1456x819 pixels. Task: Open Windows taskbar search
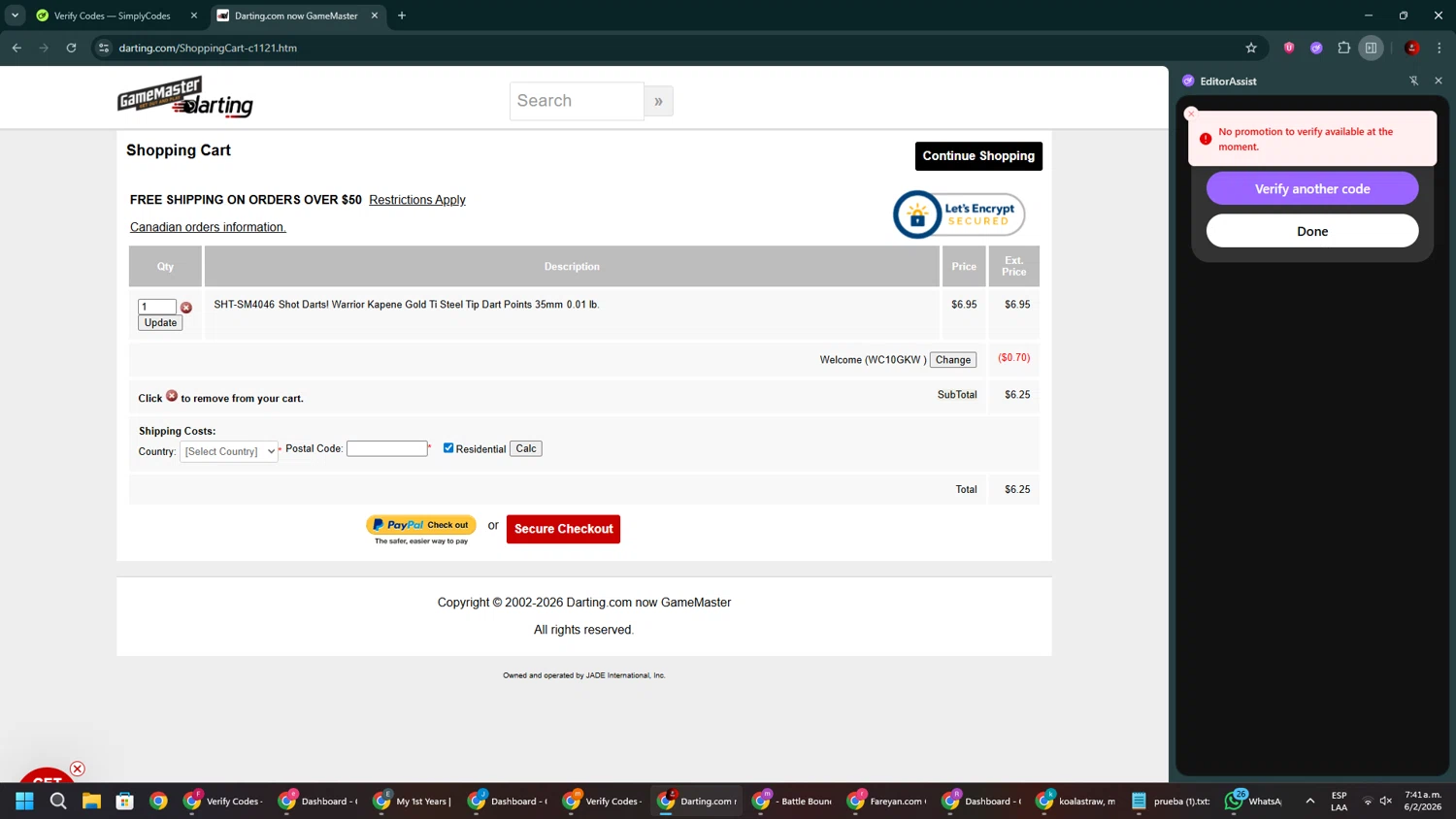tap(58, 801)
